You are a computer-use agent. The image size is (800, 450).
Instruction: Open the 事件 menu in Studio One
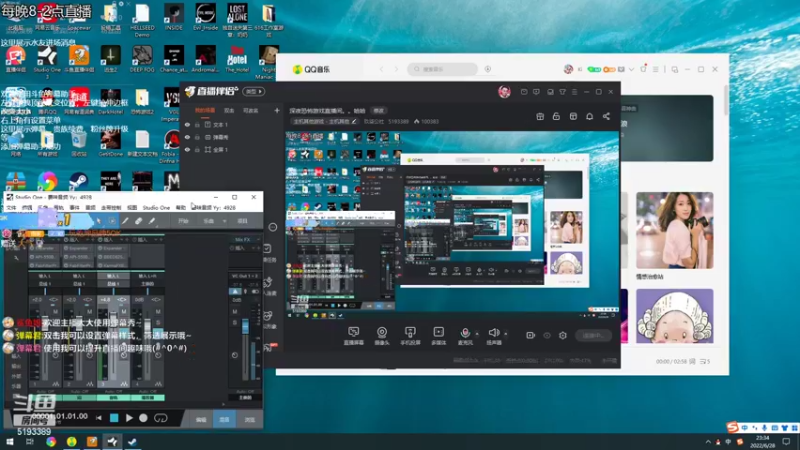(x=74, y=208)
